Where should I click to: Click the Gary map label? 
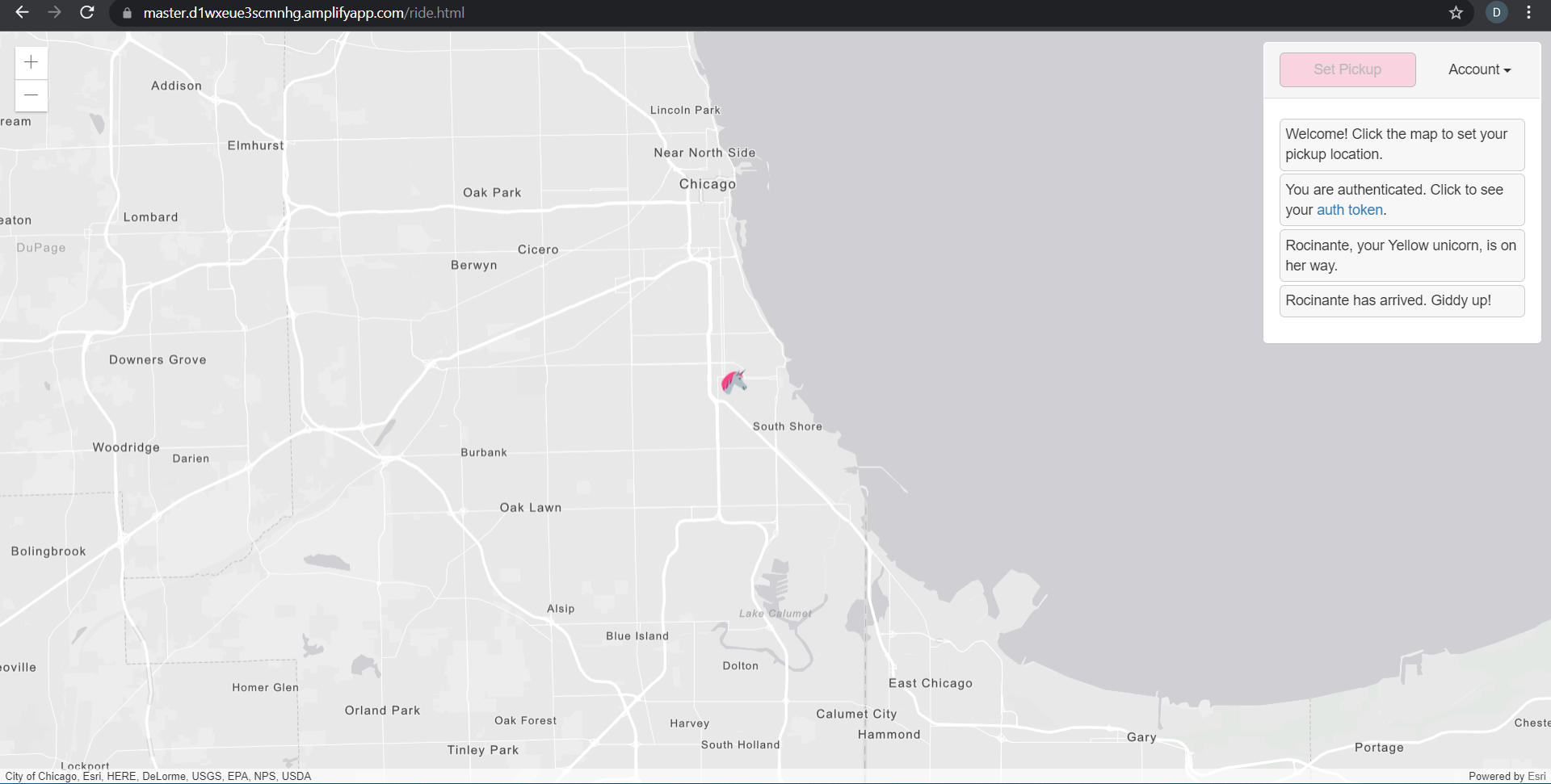[1141, 737]
